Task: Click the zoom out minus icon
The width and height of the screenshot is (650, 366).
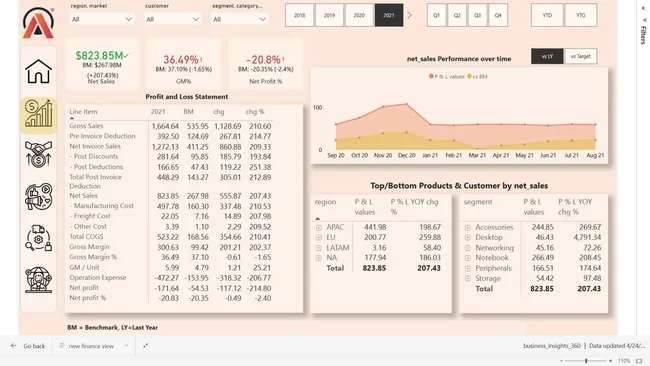Action: point(562,361)
